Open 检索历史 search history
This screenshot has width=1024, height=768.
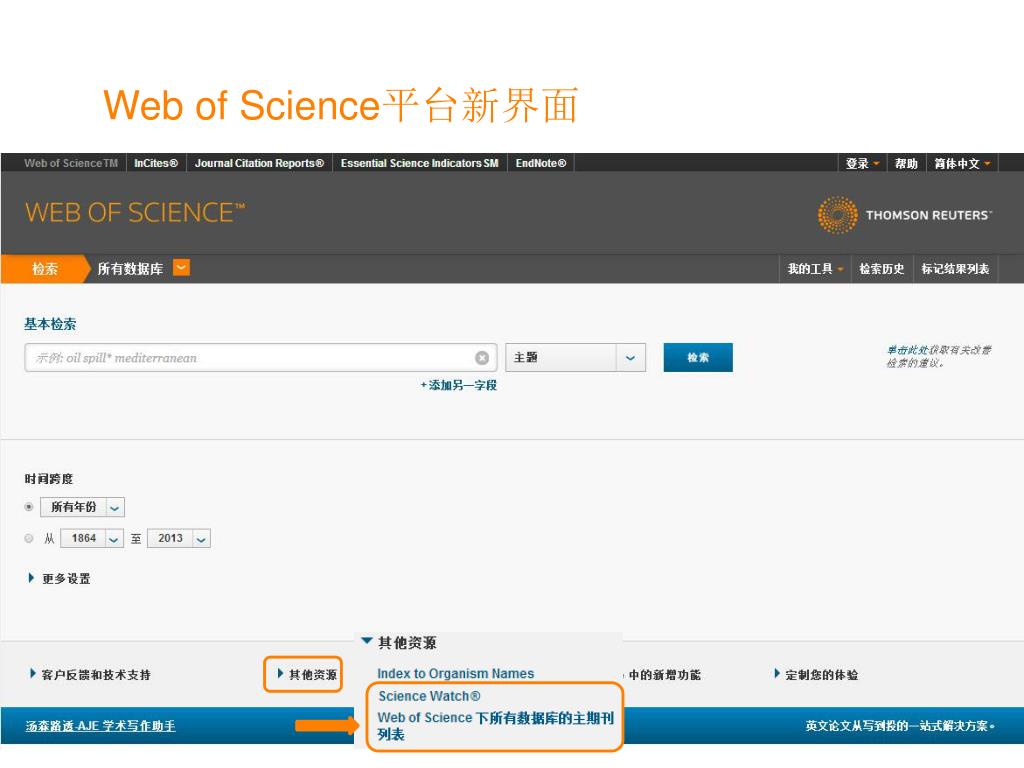click(882, 268)
